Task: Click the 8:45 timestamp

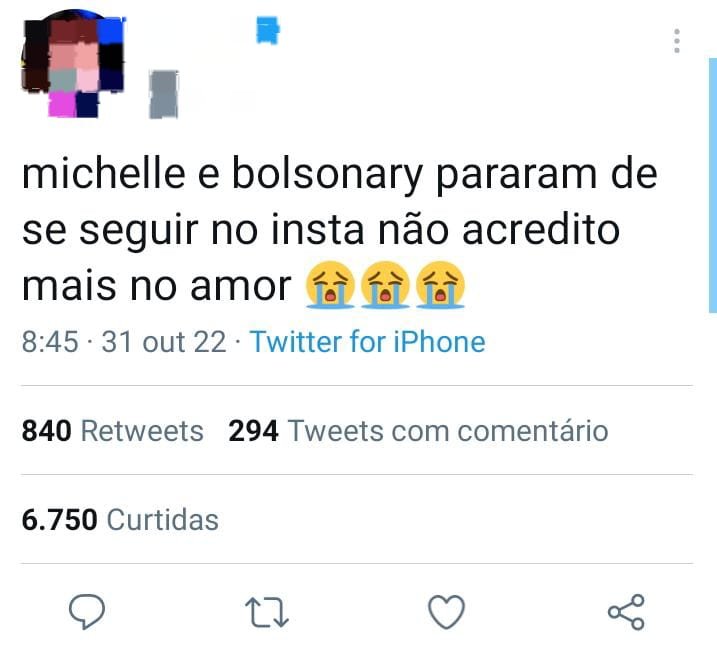Action: [x=50, y=342]
